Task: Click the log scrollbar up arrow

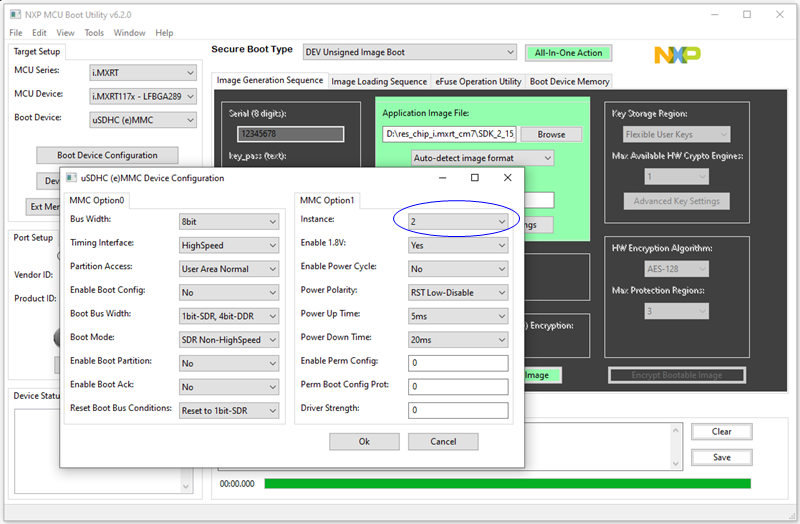Action: coord(676,431)
